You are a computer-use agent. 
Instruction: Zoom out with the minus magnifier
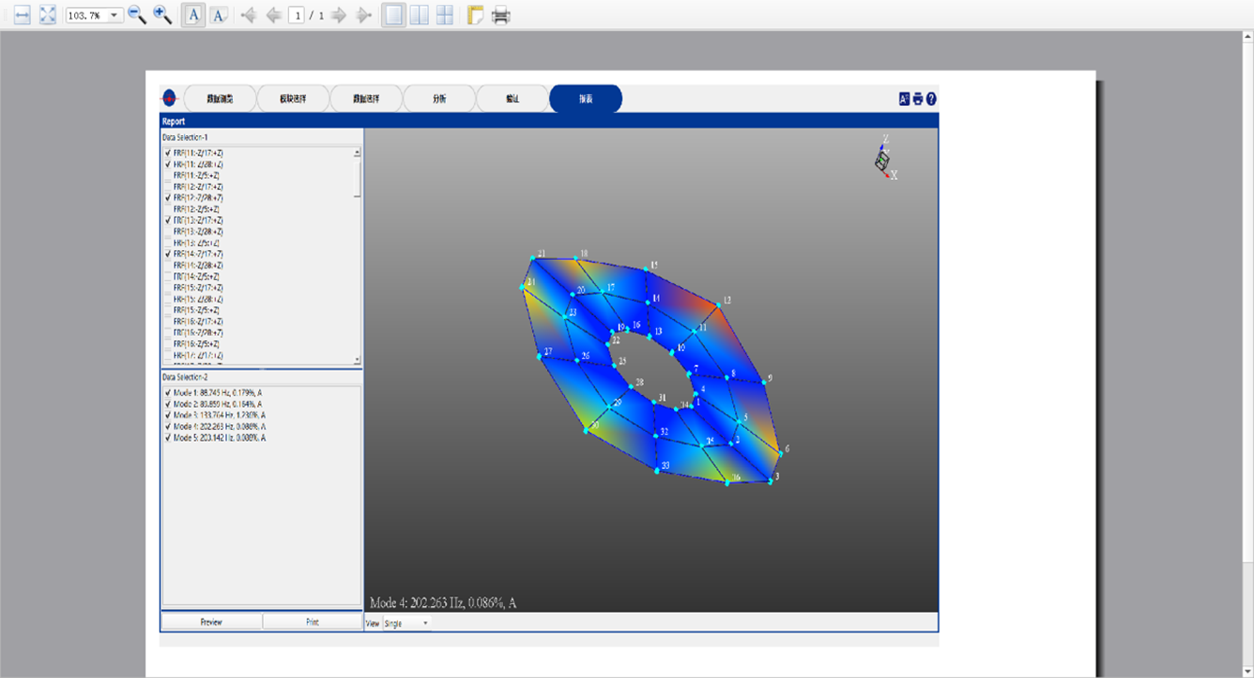point(137,15)
